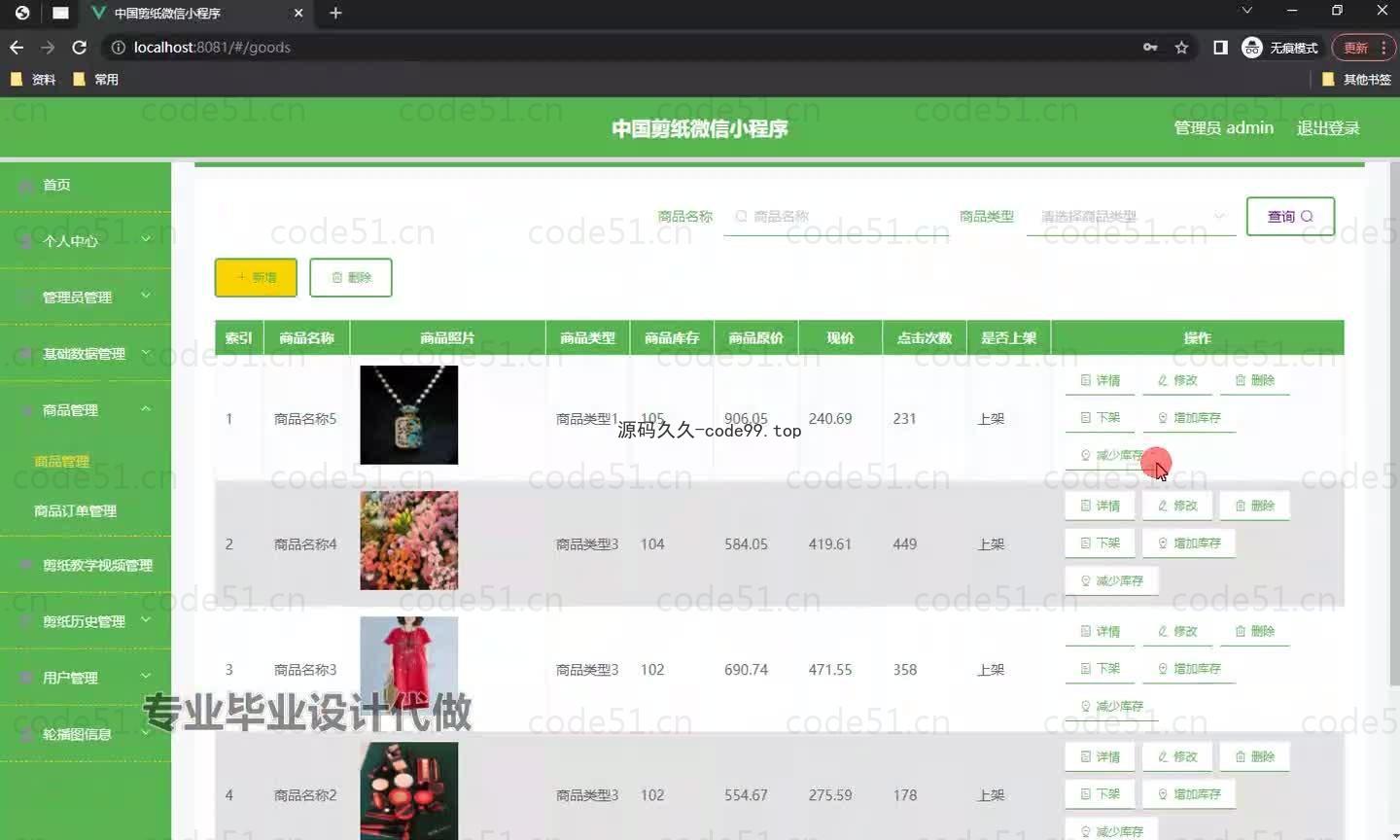Open the password key icon in address bar
Screen dimensions: 1400x840
coord(1150,47)
